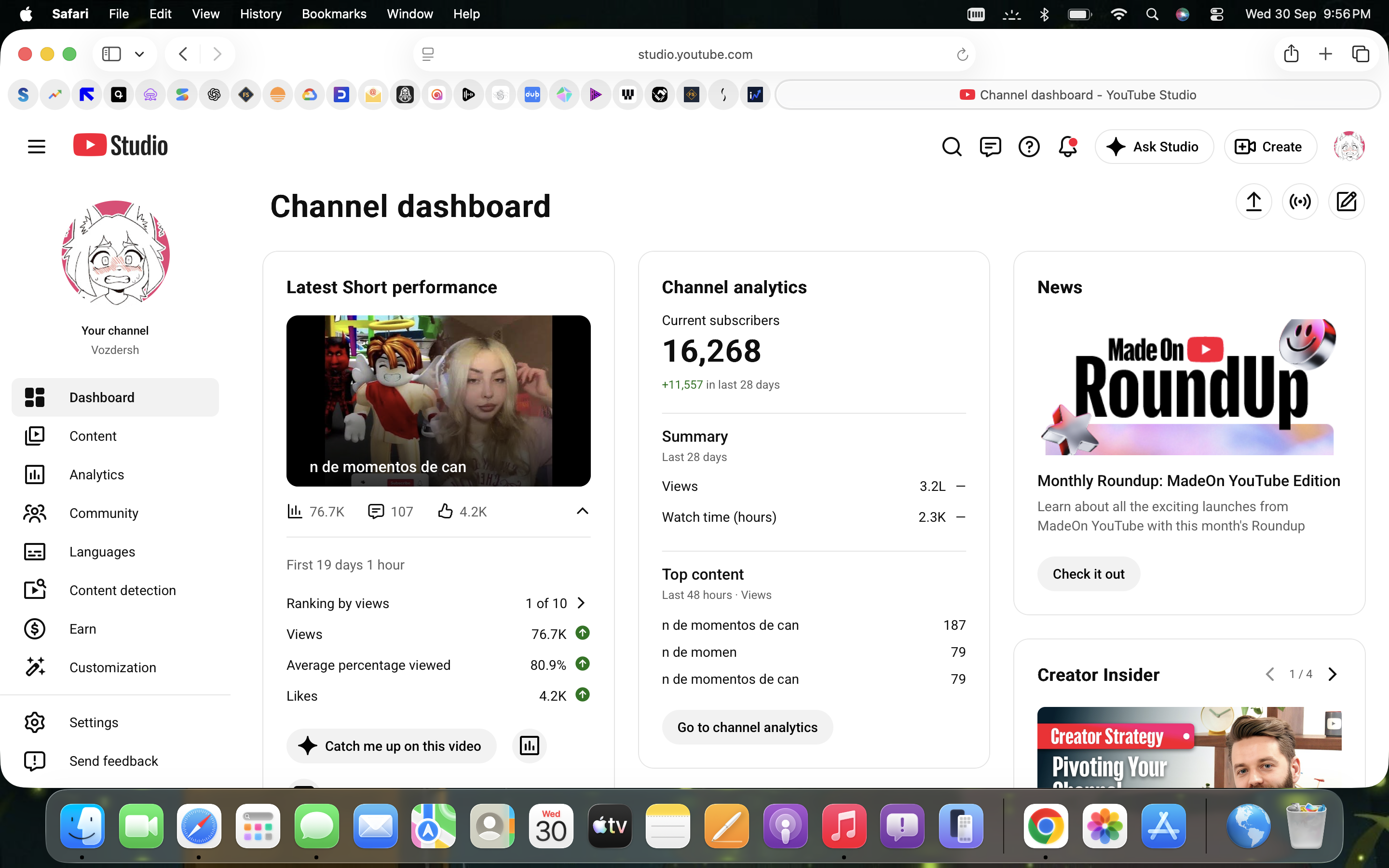Expand Ranking by views arrow
Screen dimensions: 1389x868
point(581,603)
